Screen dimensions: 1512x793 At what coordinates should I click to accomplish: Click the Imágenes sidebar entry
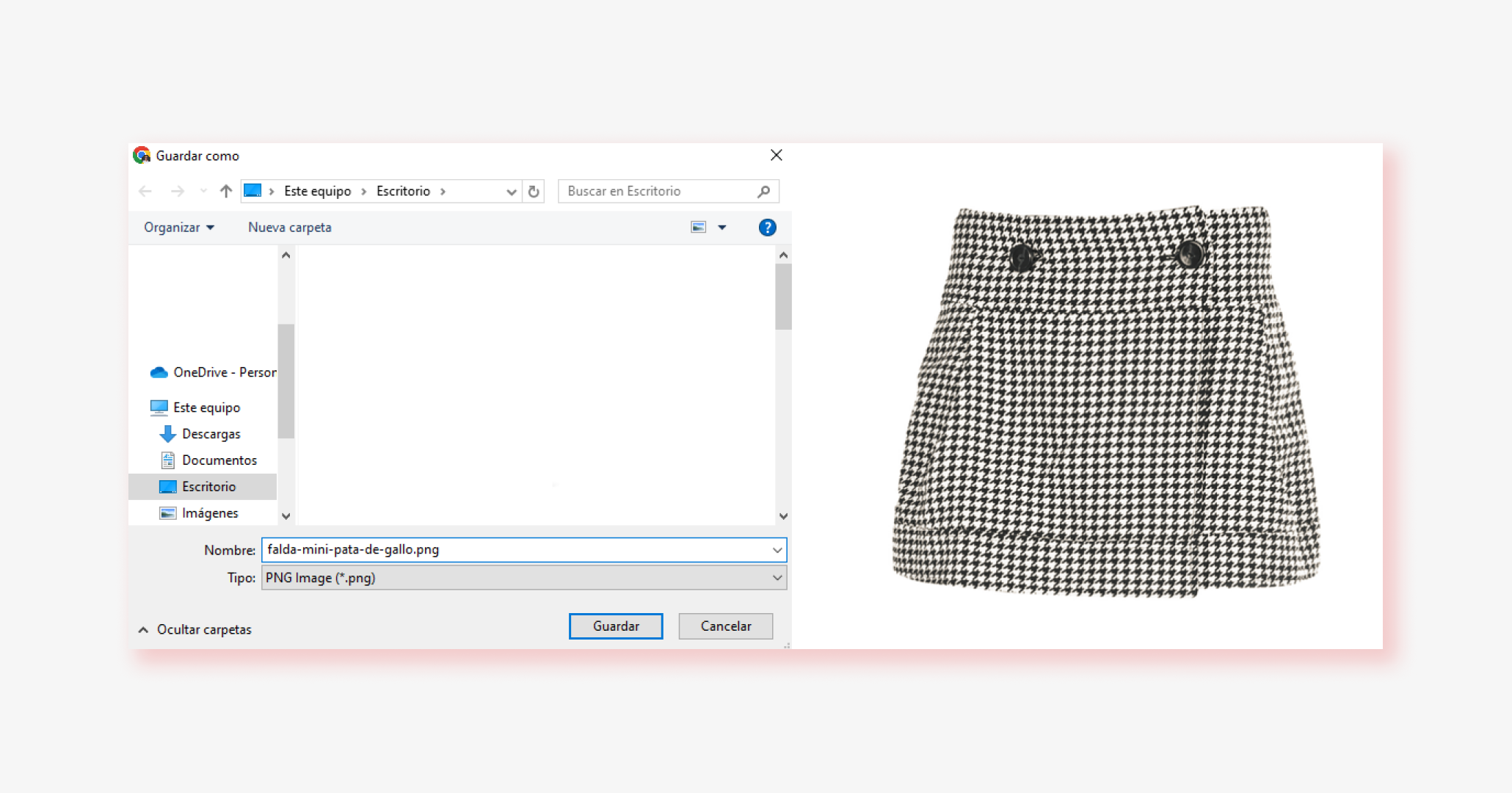pyautogui.click(x=210, y=513)
